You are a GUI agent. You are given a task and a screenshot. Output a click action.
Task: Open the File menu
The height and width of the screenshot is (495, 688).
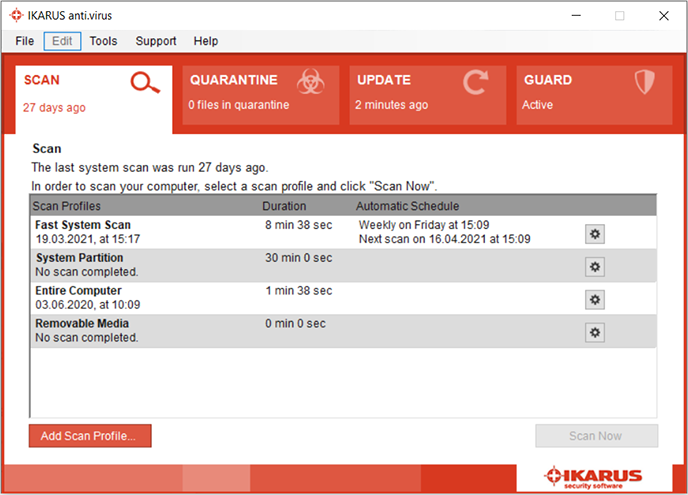click(25, 41)
